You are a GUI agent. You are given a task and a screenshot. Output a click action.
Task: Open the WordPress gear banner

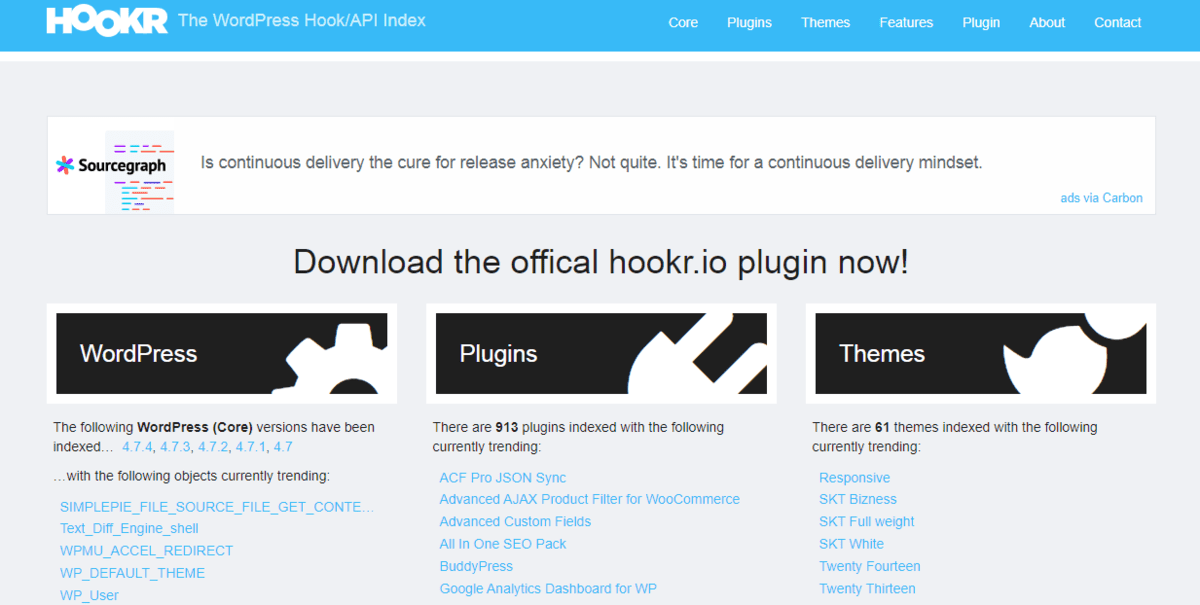[x=222, y=353]
